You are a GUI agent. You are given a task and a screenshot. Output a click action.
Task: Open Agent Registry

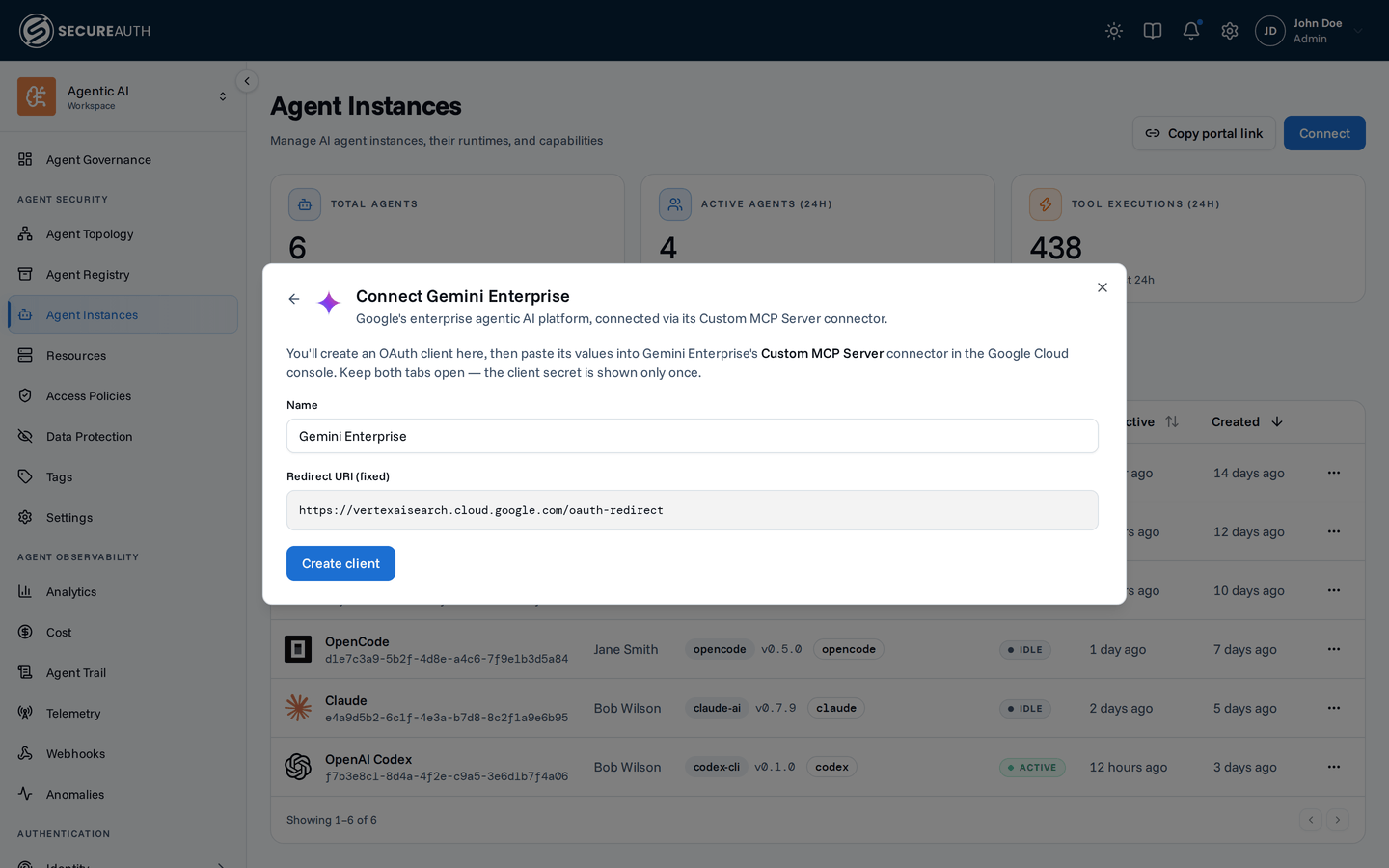click(123, 275)
